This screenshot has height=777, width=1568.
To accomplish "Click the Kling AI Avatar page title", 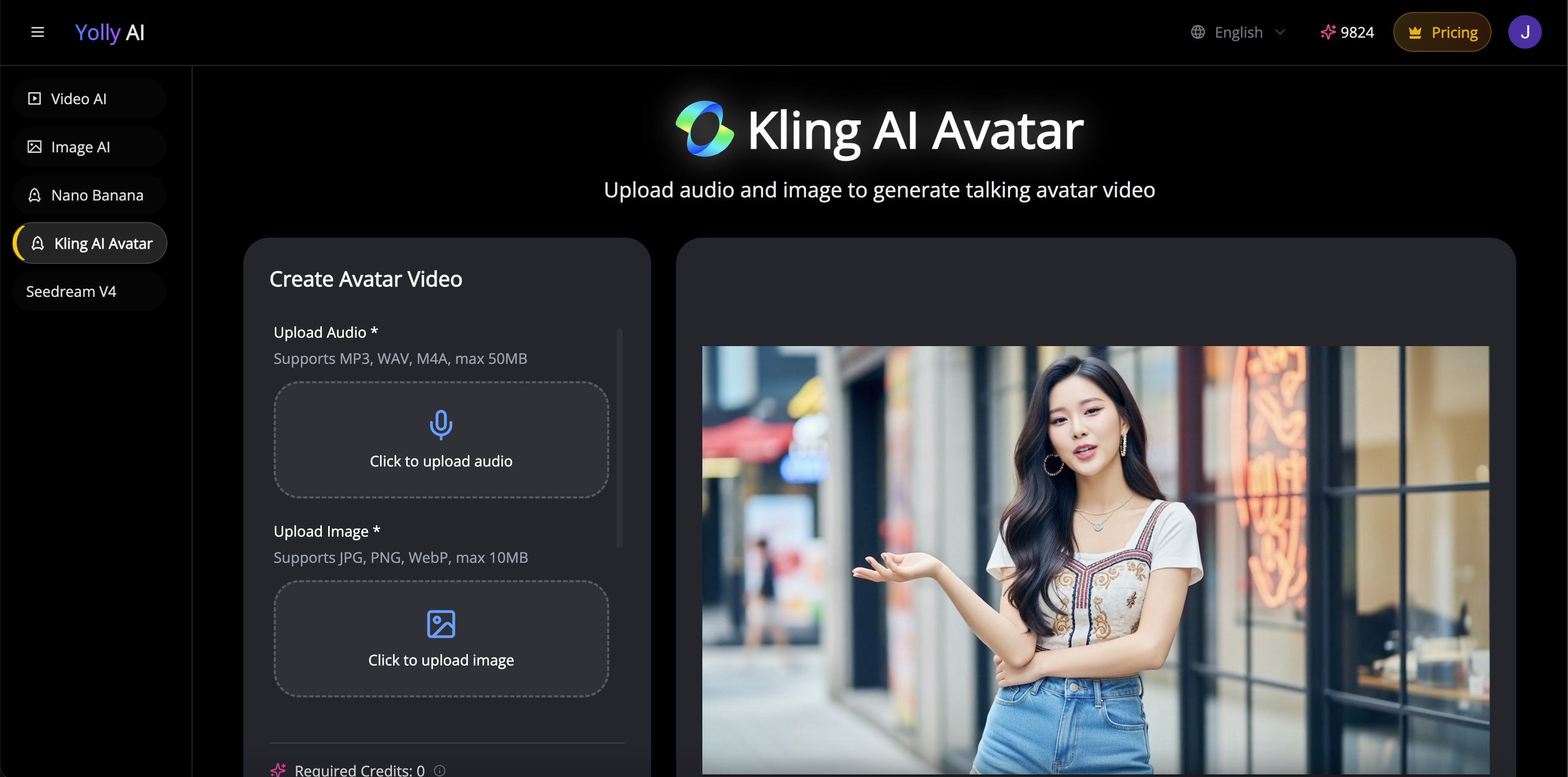I will pos(915,130).
